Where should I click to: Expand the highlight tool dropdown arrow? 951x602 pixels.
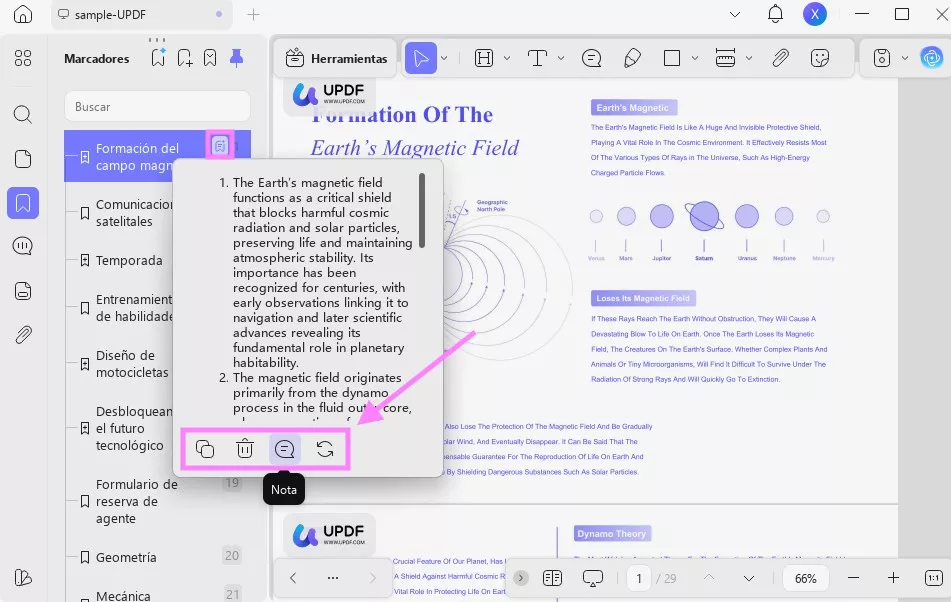tap(507, 58)
